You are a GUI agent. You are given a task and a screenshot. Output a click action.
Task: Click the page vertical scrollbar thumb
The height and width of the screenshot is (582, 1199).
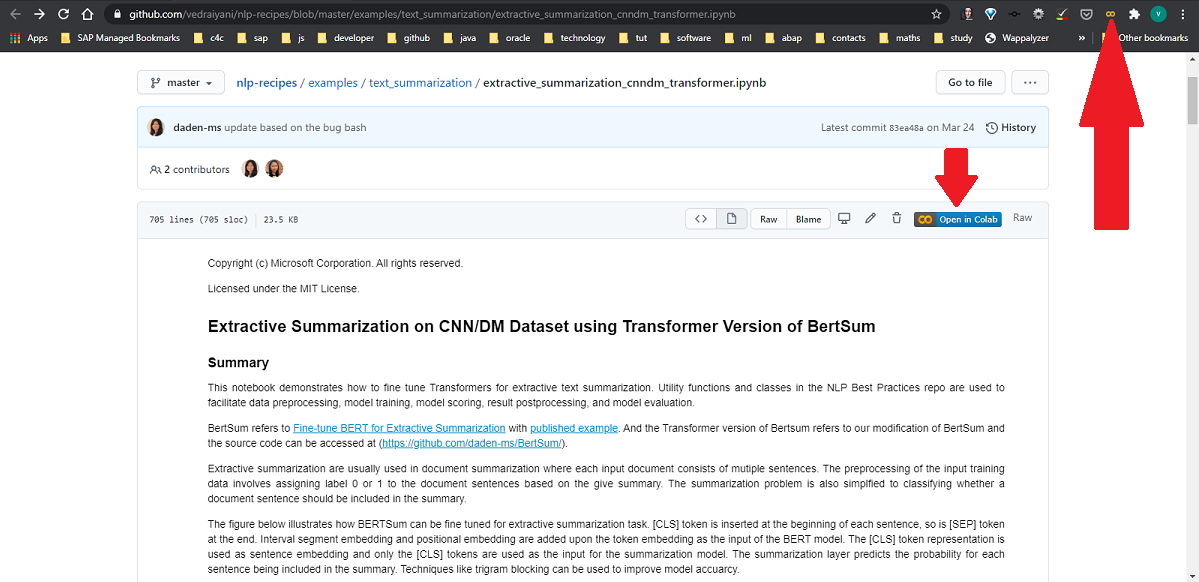coord(1192,99)
